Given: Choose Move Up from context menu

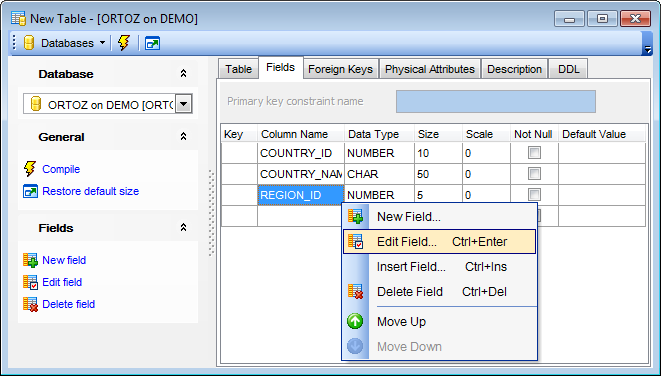Looking at the screenshot, I should pyautogui.click(x=439, y=322).
